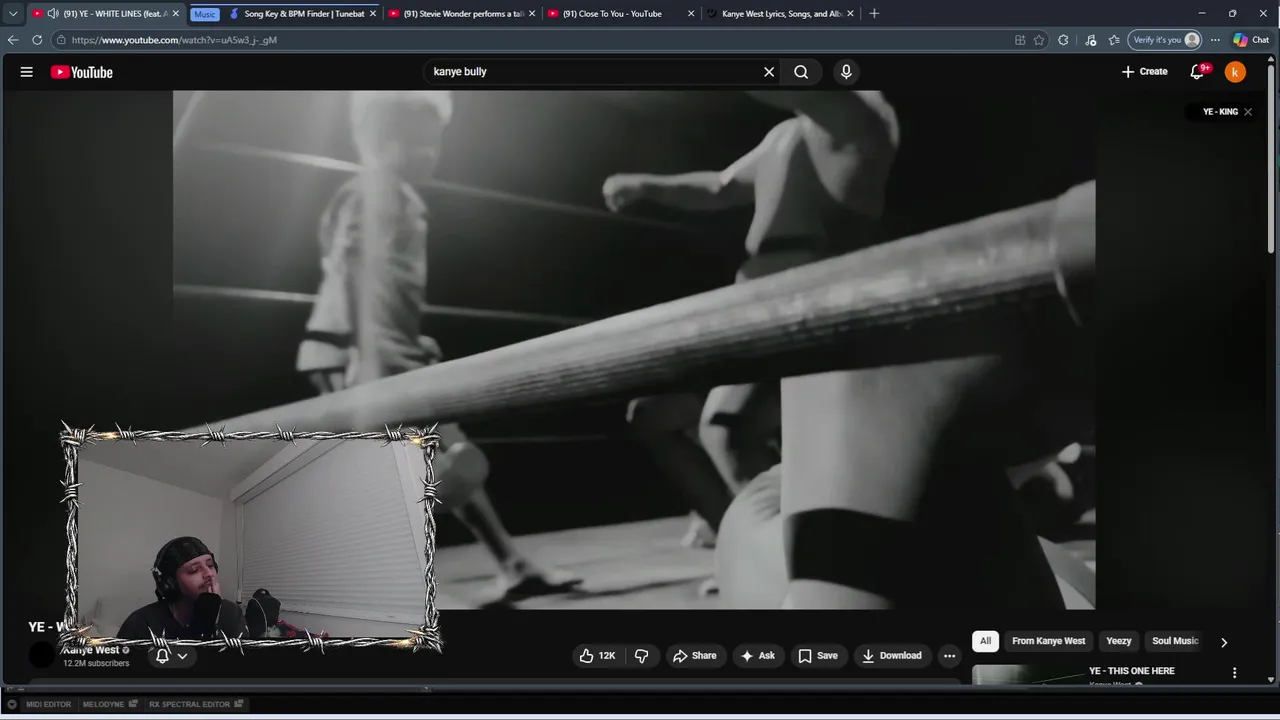Open the Copilot Chat button
1280x720 pixels.
(1251, 40)
